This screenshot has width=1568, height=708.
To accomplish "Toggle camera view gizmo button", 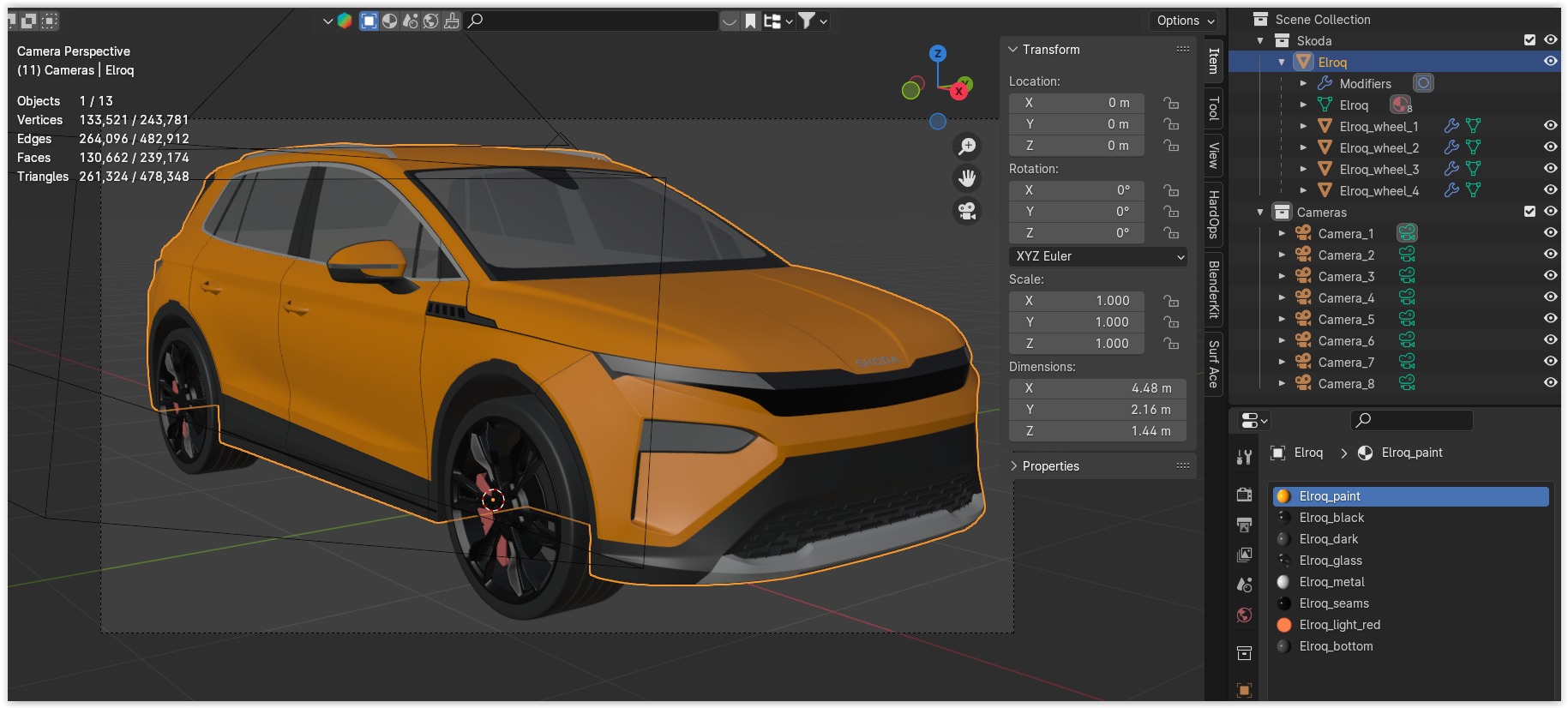I will tap(967, 211).
